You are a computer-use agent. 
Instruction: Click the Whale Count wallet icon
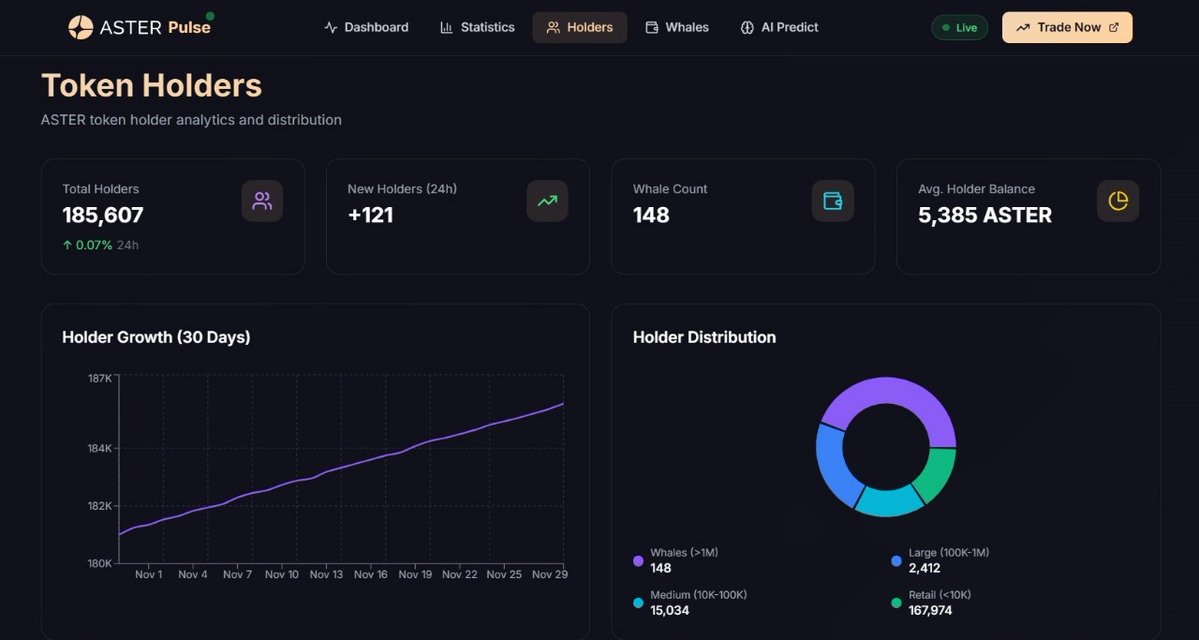[x=832, y=200]
